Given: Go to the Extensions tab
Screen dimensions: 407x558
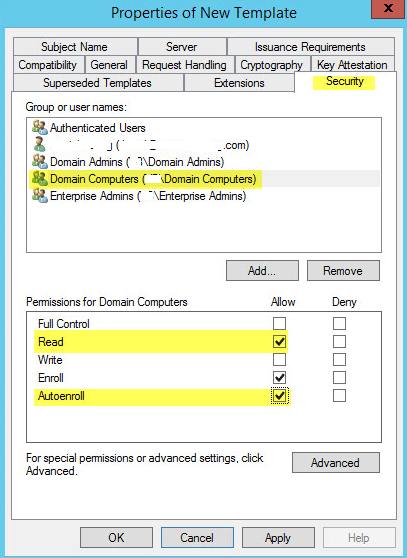Looking at the screenshot, I should [x=239, y=83].
